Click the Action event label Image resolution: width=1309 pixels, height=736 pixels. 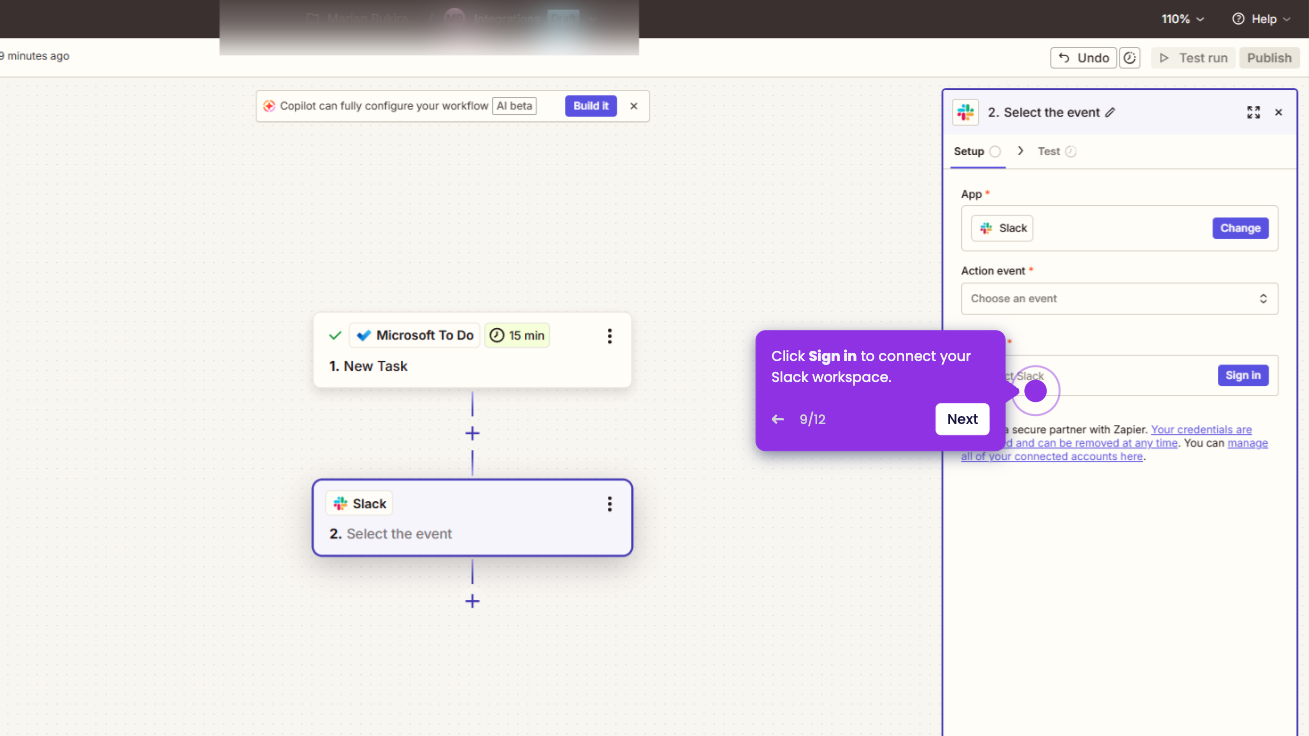994,271
